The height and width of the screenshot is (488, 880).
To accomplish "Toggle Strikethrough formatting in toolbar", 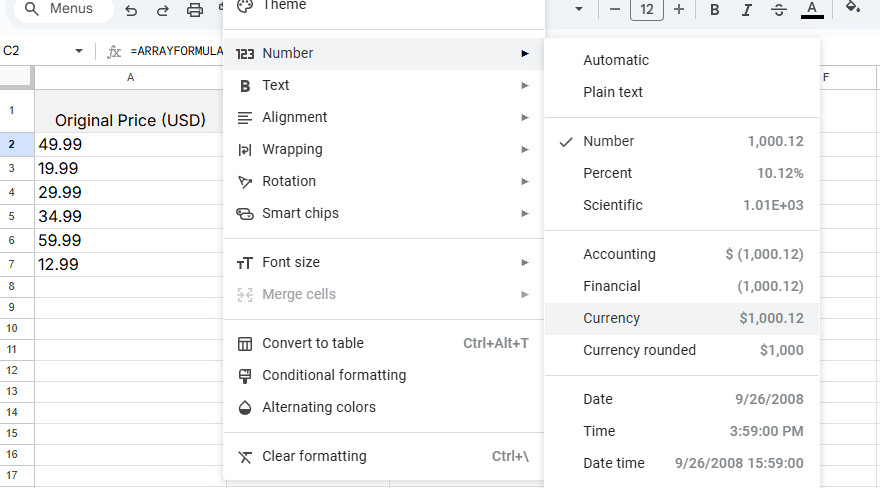I will [779, 10].
